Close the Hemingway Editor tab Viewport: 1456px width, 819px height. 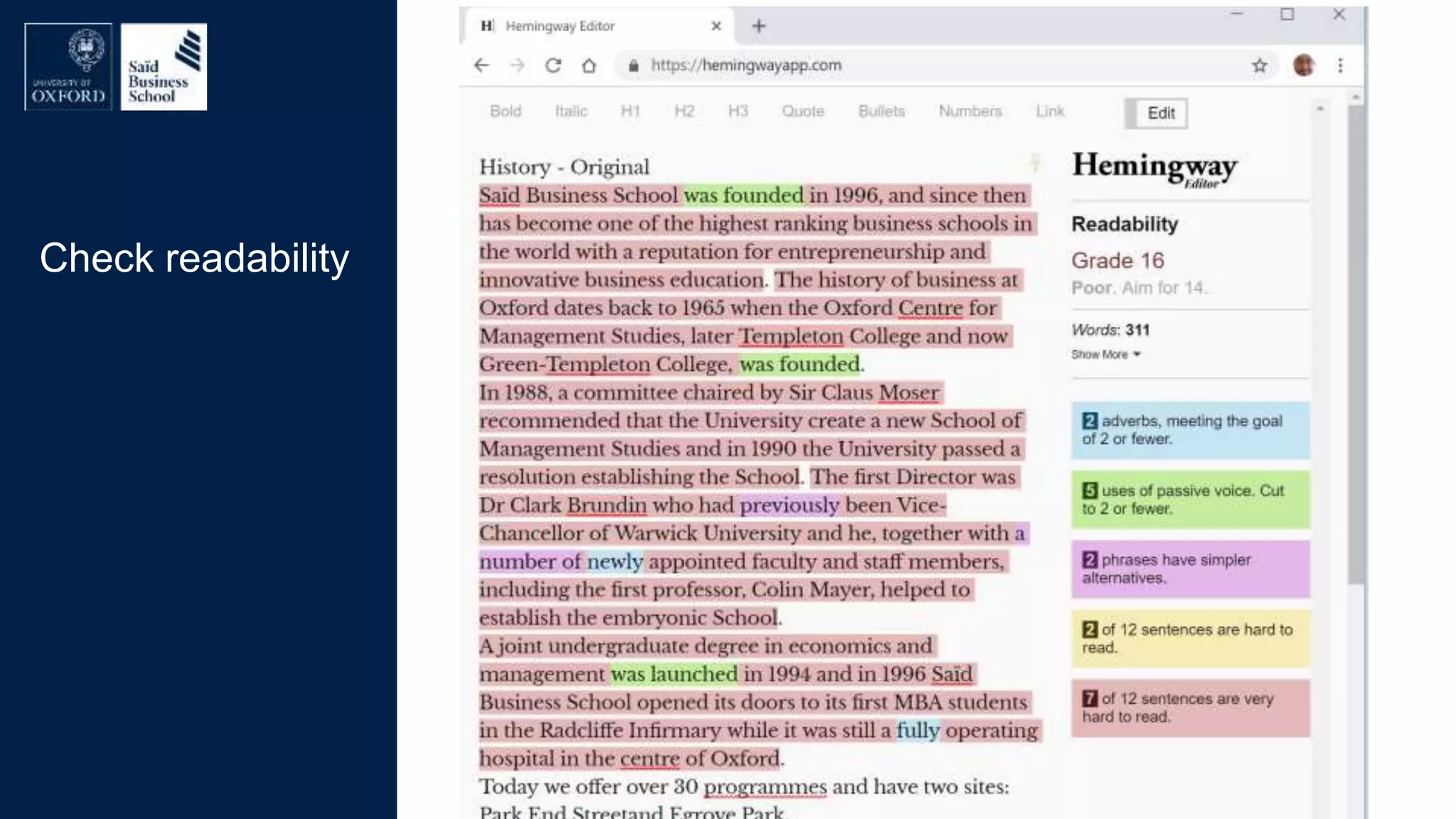[716, 26]
